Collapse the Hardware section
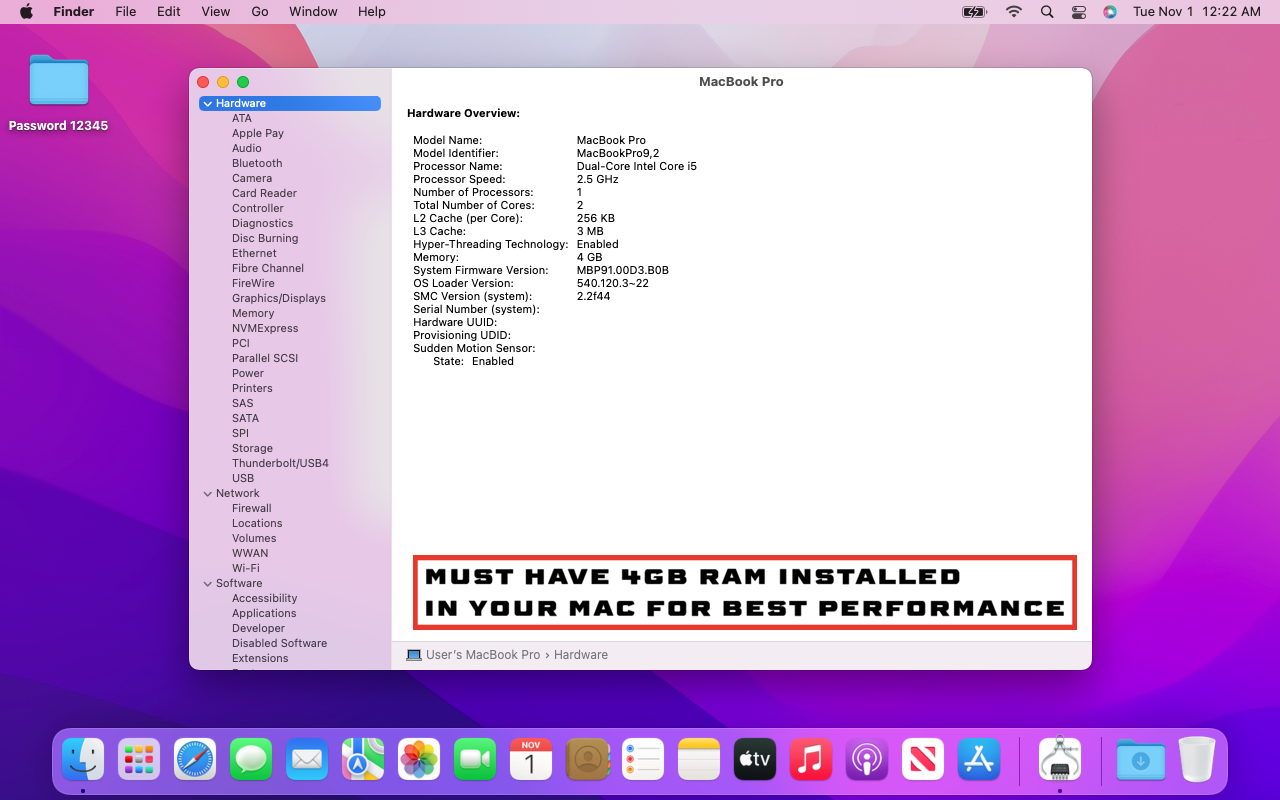The width and height of the screenshot is (1280, 800). click(x=207, y=103)
